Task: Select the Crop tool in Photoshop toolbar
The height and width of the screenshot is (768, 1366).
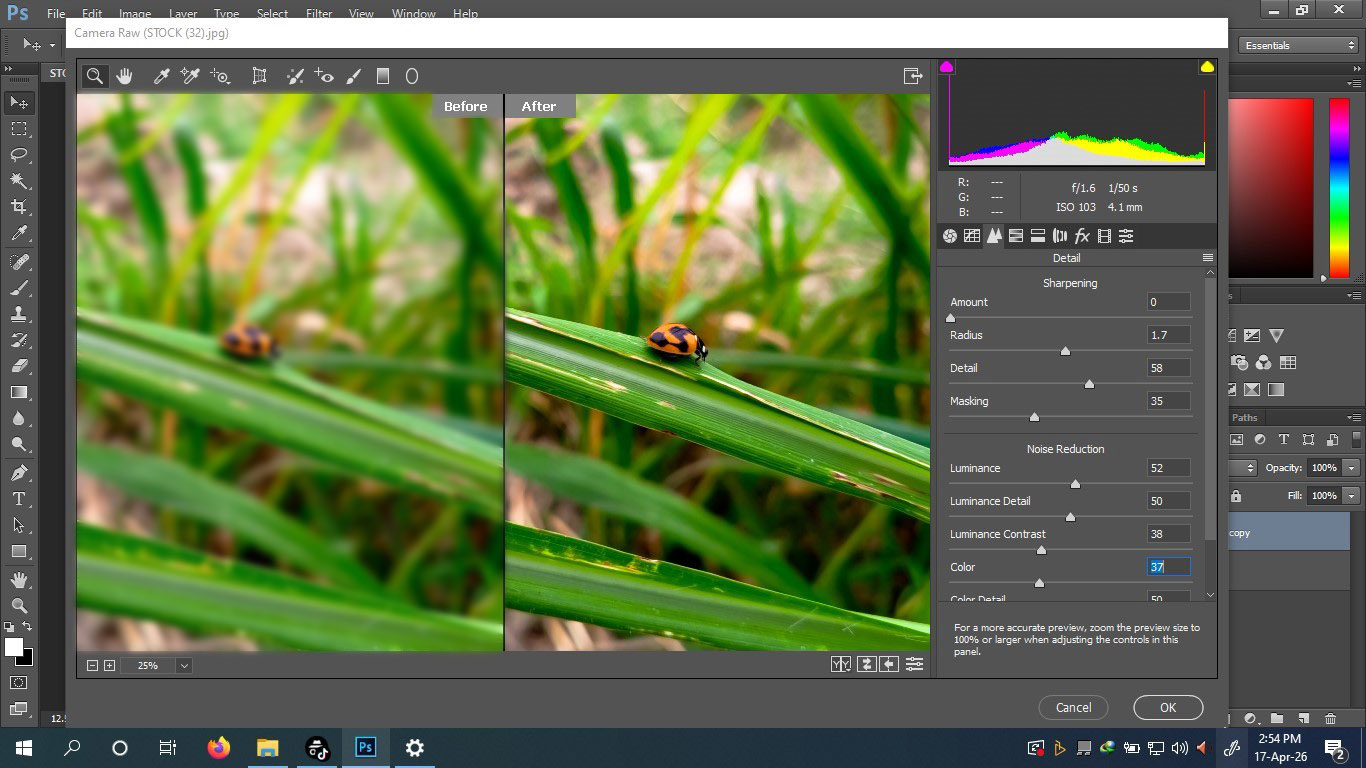Action: click(x=19, y=207)
